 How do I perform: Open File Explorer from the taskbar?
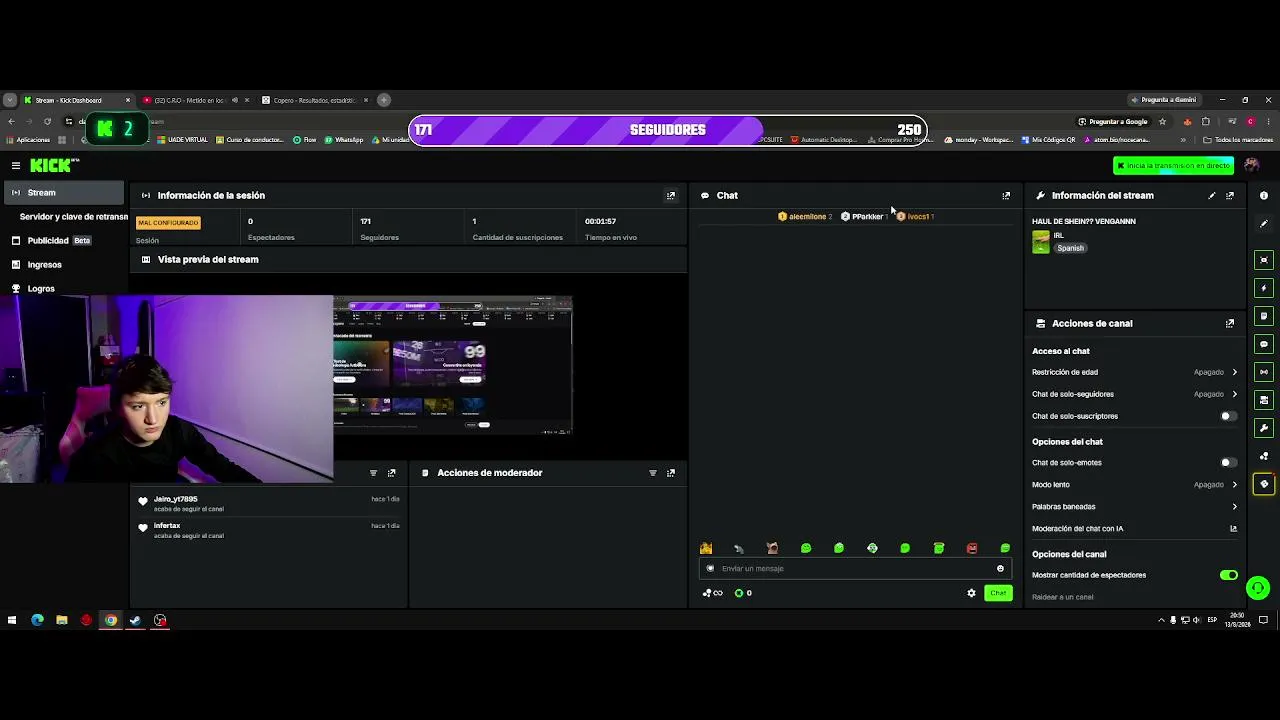[62, 620]
